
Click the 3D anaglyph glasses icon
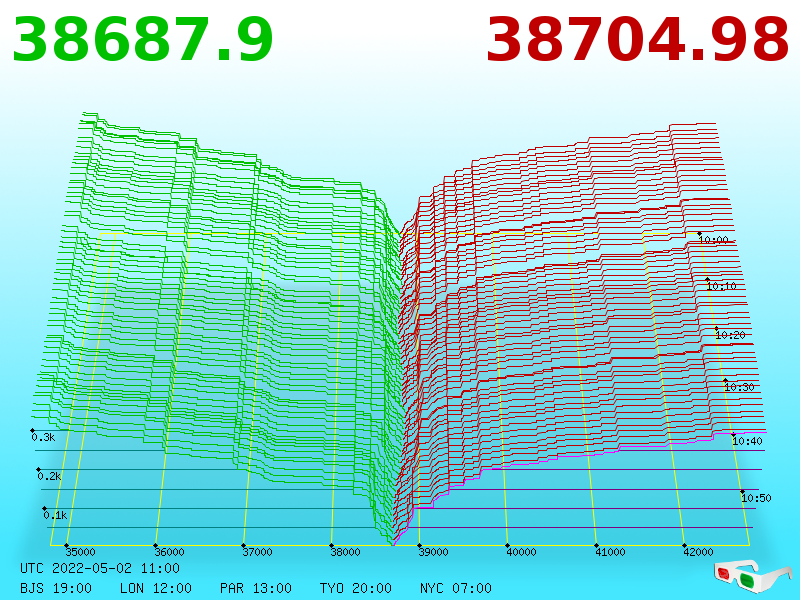click(x=753, y=576)
